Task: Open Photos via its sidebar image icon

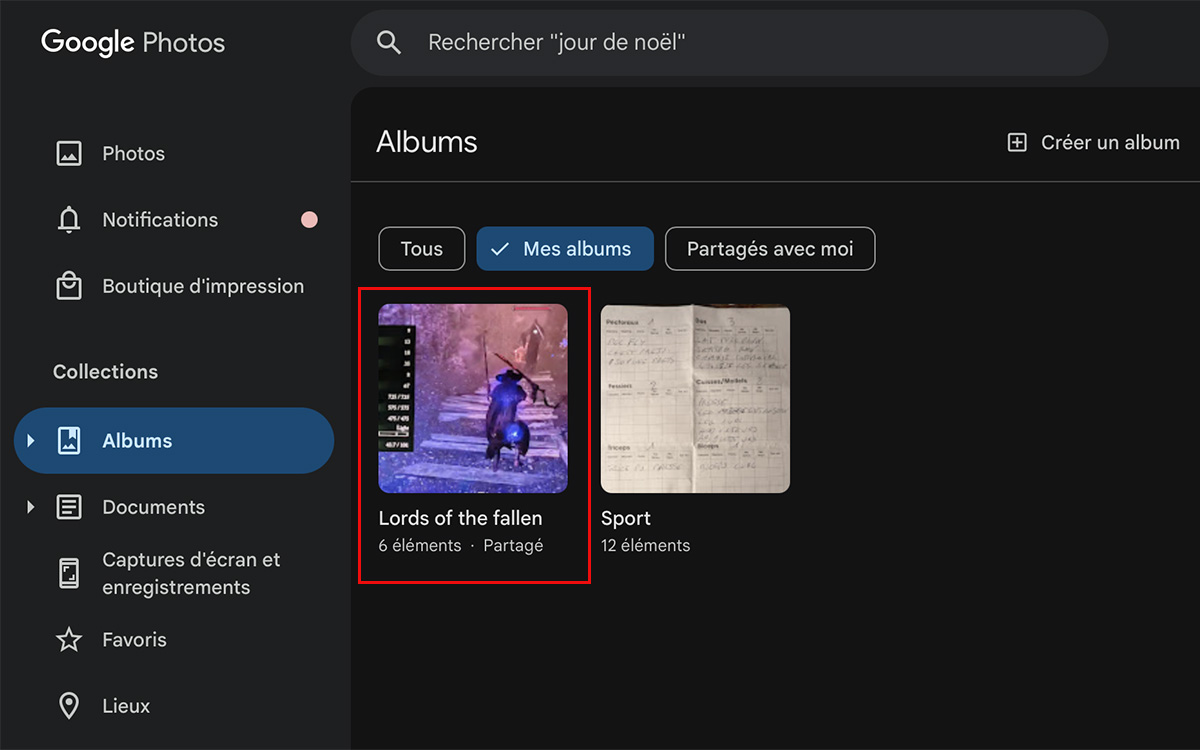Action: click(69, 154)
